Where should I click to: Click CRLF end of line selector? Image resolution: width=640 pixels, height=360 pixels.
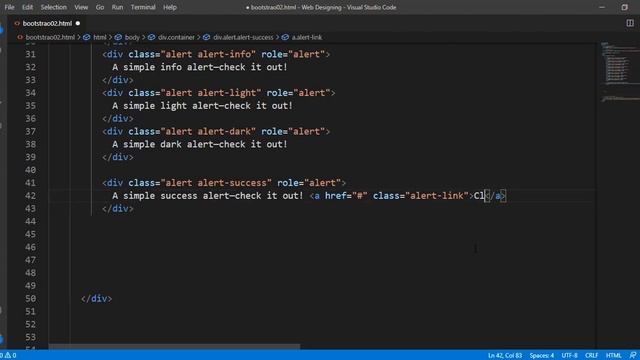591,356
